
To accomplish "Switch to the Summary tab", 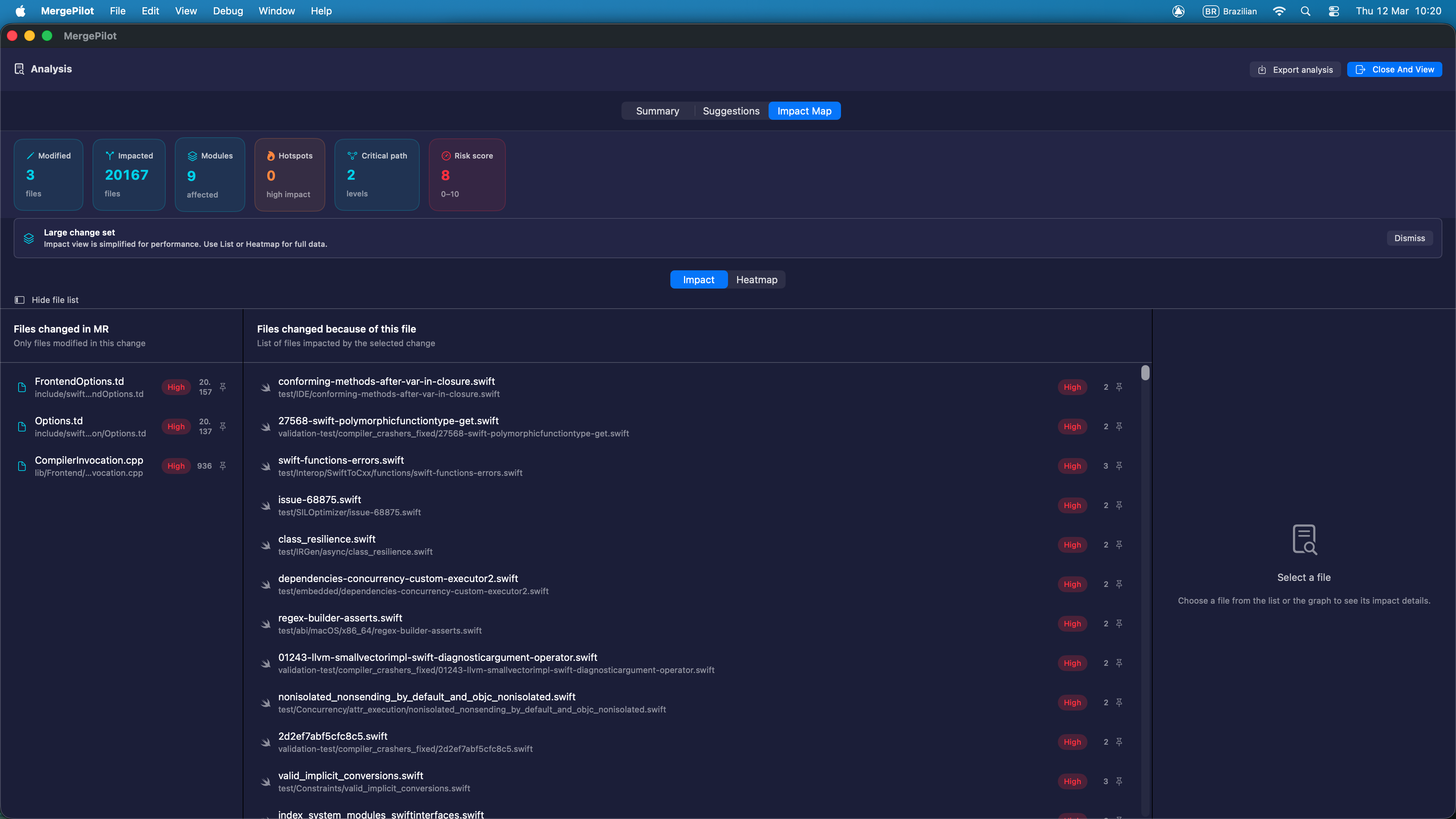I will click(x=657, y=111).
